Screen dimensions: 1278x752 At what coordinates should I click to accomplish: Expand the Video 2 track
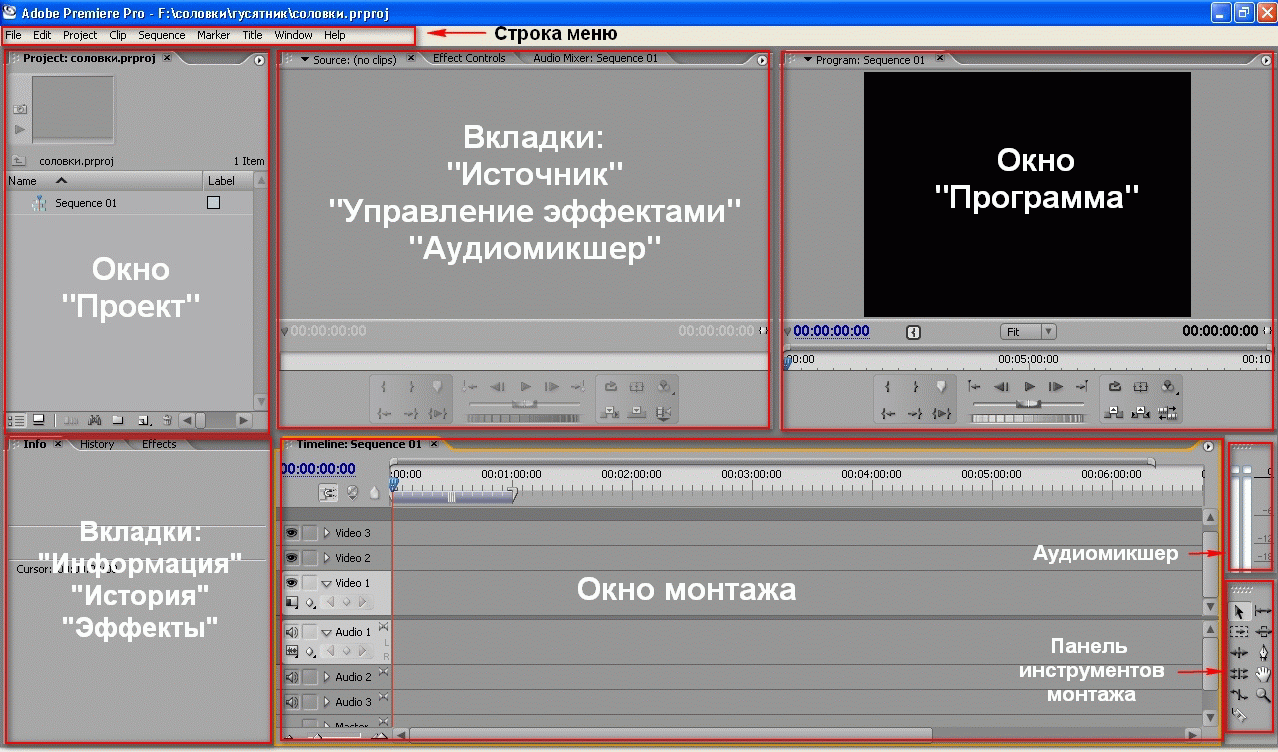pyautogui.click(x=327, y=558)
